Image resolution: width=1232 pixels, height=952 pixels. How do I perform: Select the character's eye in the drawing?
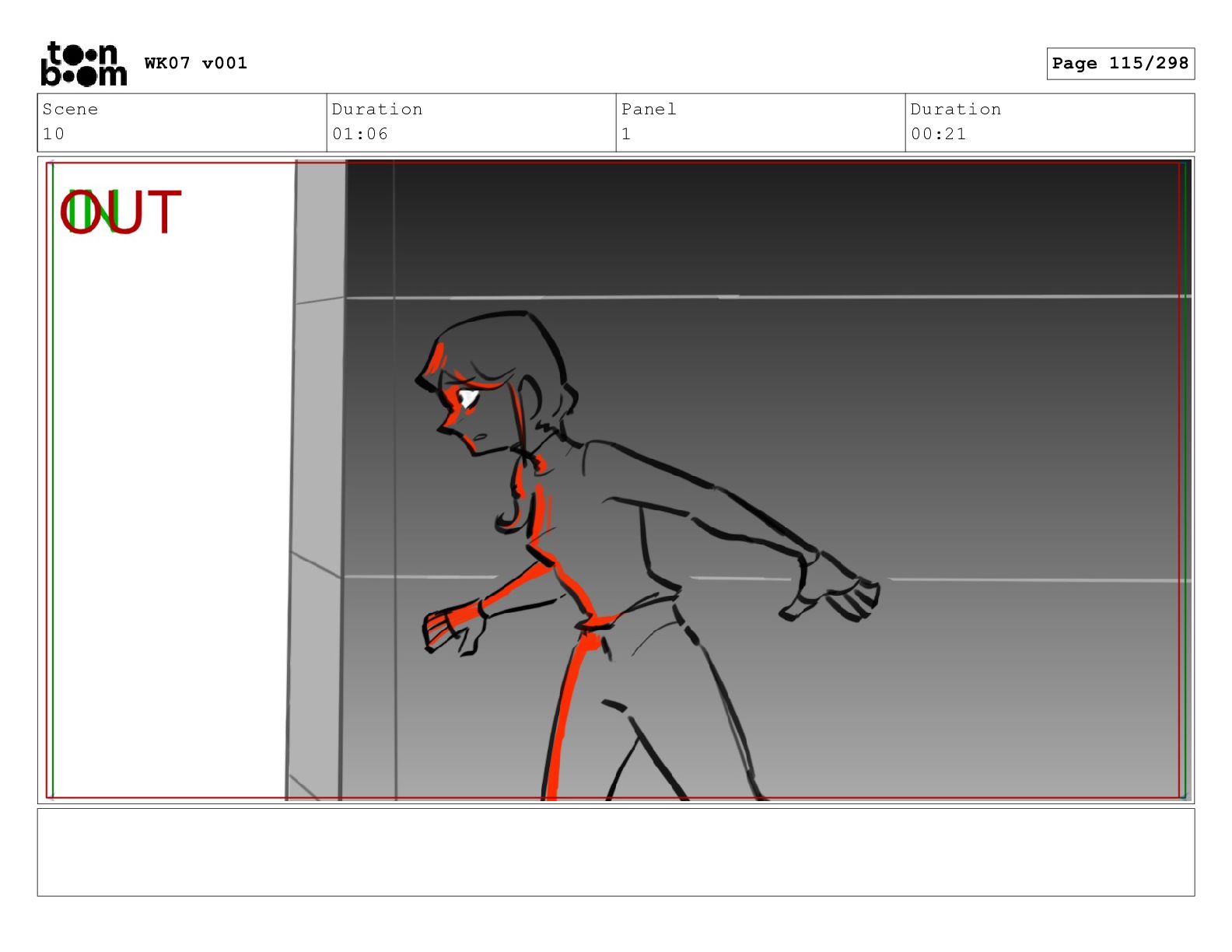(467, 399)
